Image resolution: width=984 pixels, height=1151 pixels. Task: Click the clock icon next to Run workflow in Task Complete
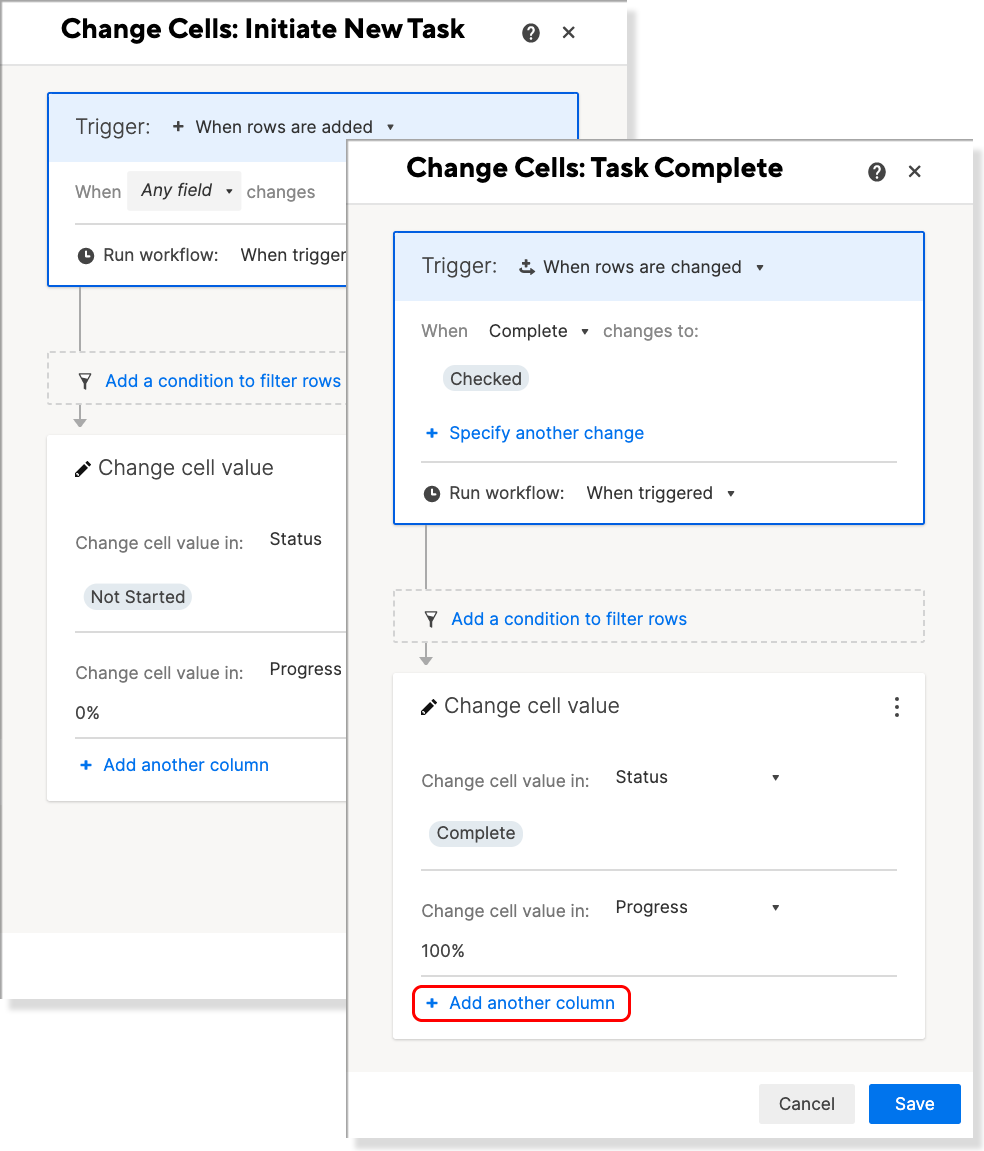(432, 493)
